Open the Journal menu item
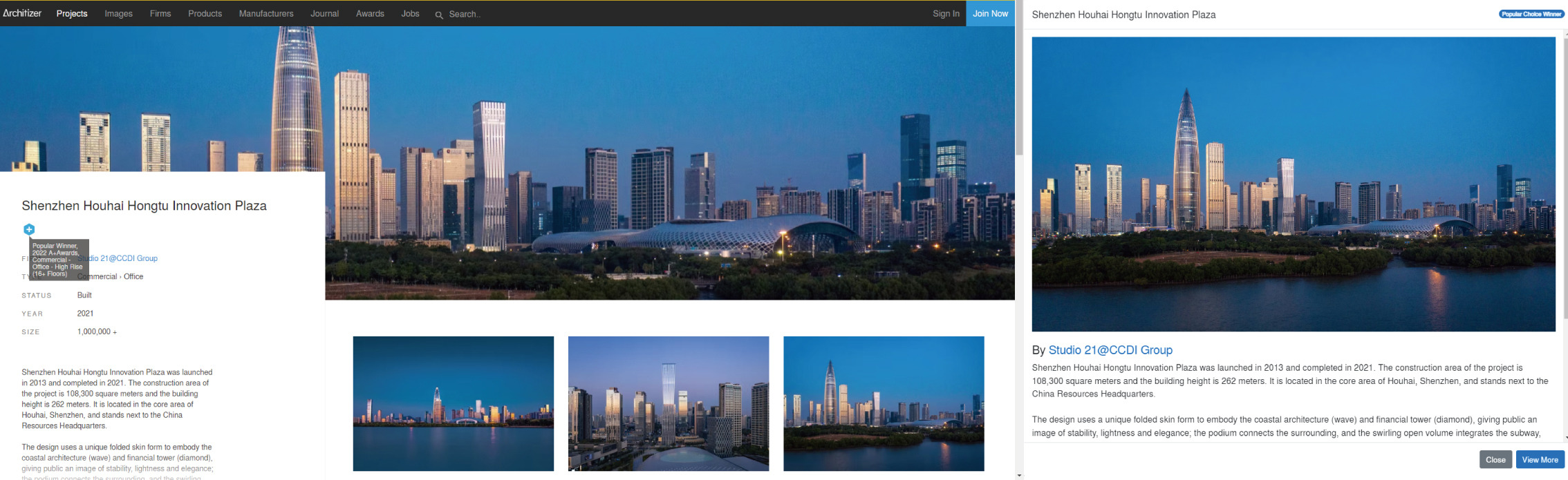The height and width of the screenshot is (480, 1568). (324, 13)
